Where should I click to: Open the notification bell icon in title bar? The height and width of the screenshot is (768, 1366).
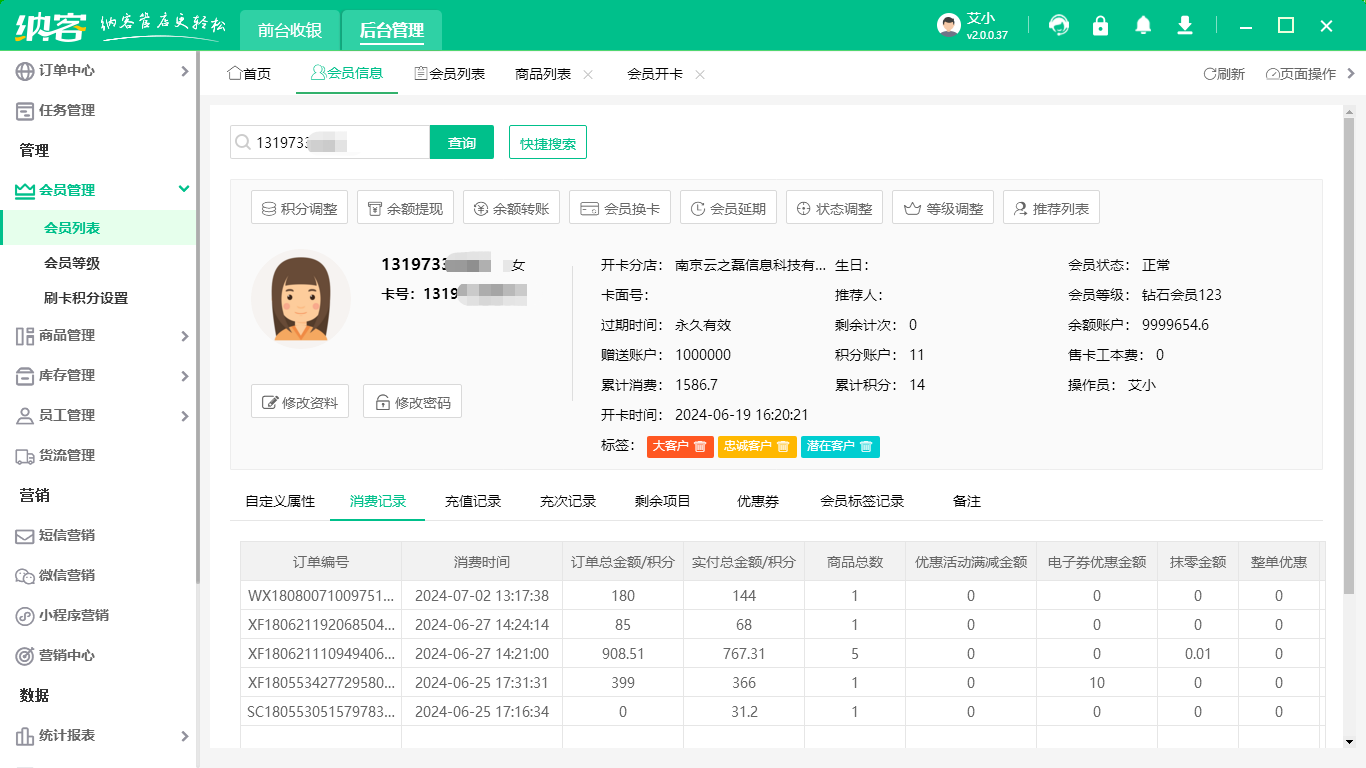[1143, 25]
